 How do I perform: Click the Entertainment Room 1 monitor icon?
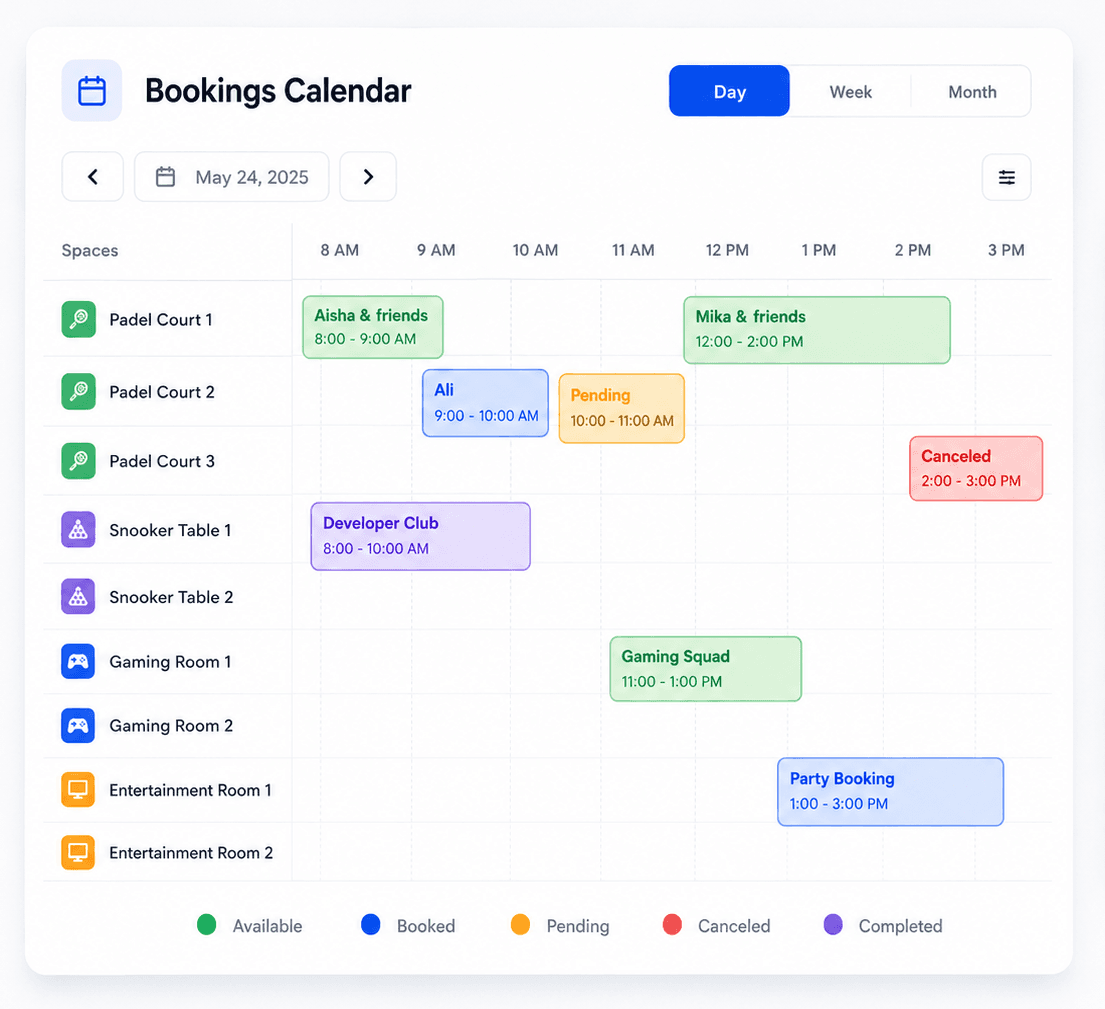[78, 790]
